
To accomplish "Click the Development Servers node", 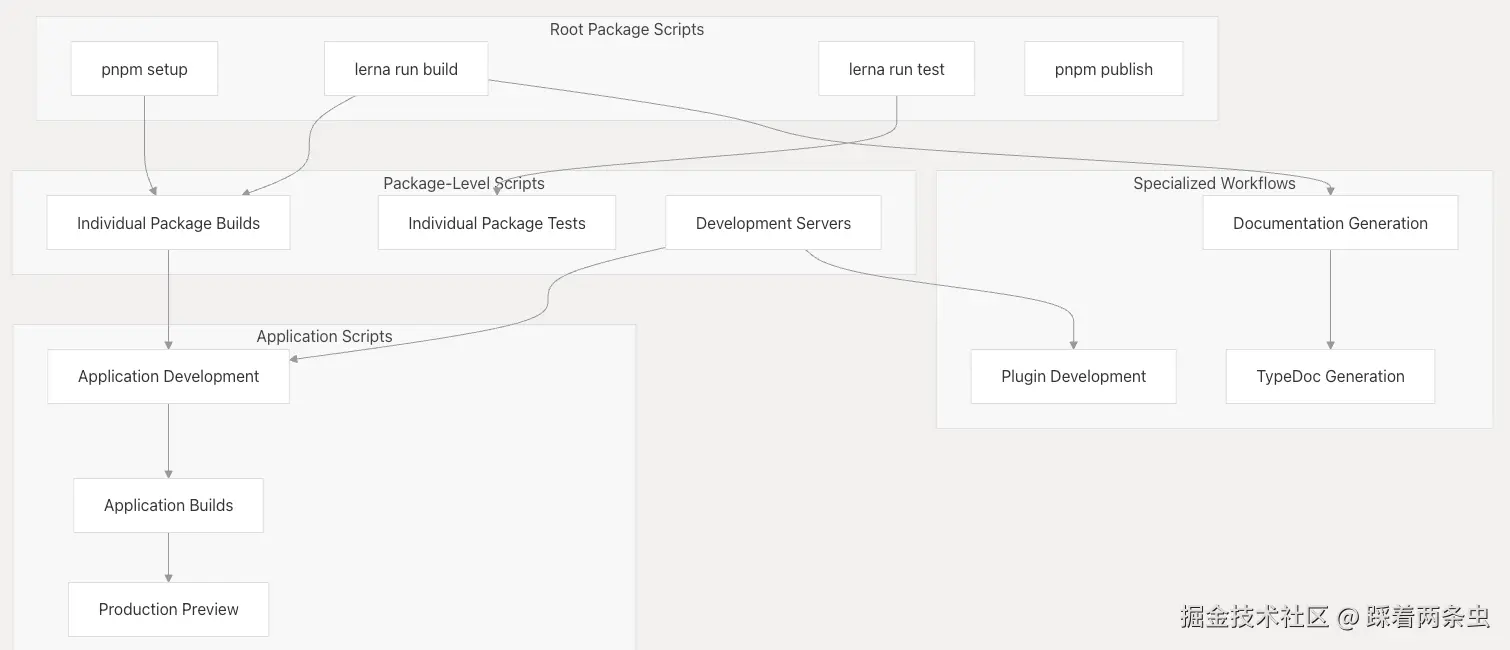I will coord(773,223).
